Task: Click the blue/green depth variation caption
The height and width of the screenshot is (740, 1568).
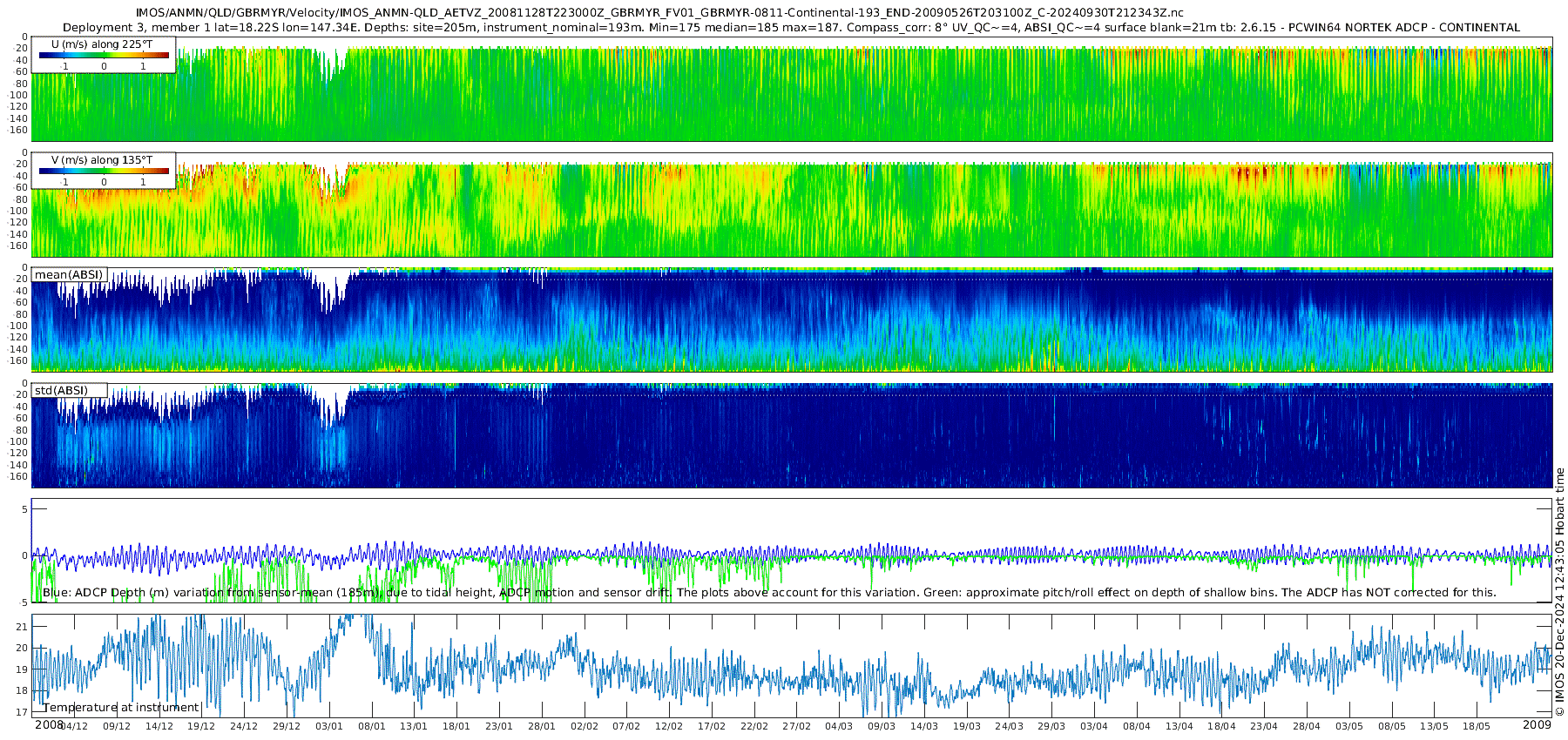Action: [769, 593]
